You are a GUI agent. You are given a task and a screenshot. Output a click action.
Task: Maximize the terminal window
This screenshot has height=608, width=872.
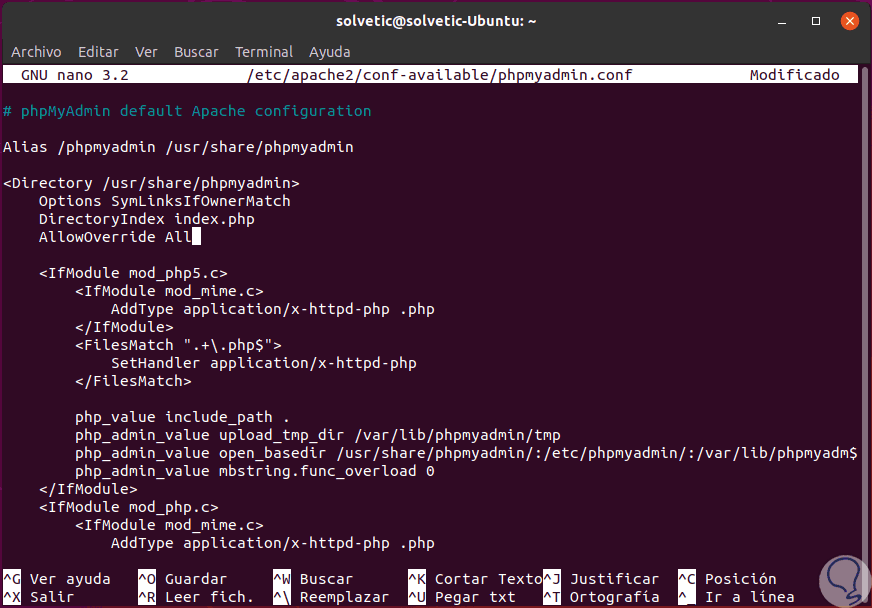pos(817,20)
